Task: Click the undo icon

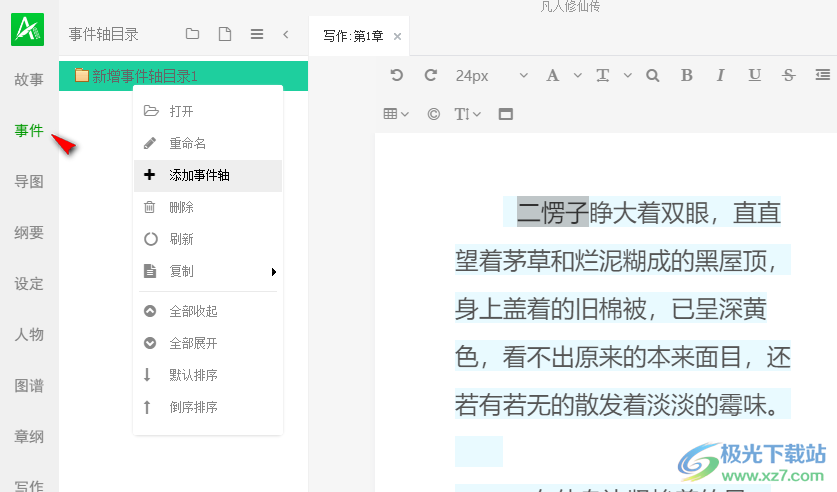Action: tap(397, 75)
